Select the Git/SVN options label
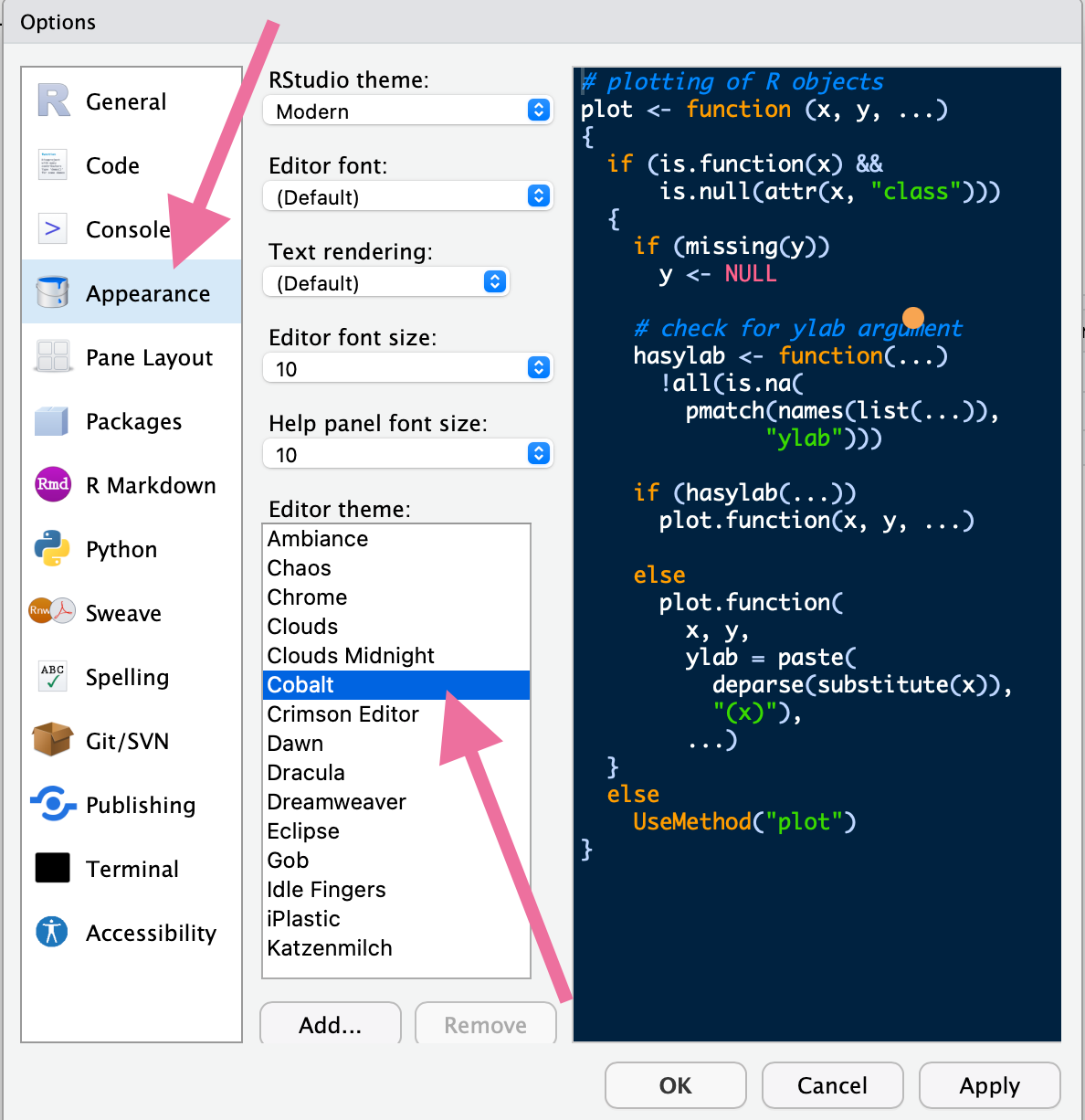Viewport: 1085px width, 1120px height. 127,741
